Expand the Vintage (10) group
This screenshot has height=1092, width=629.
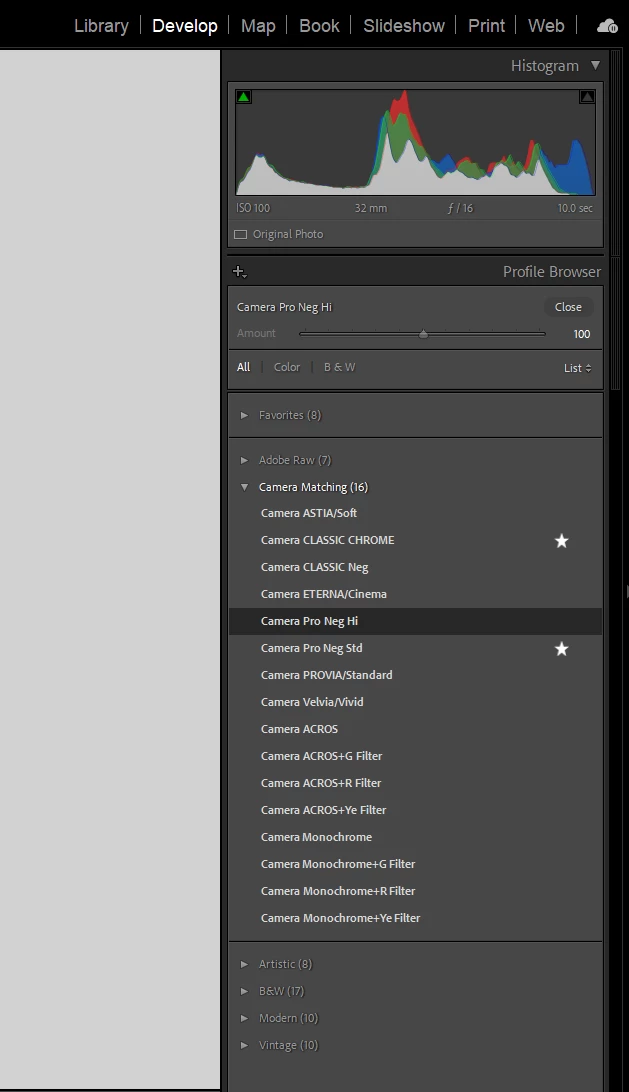244,1045
